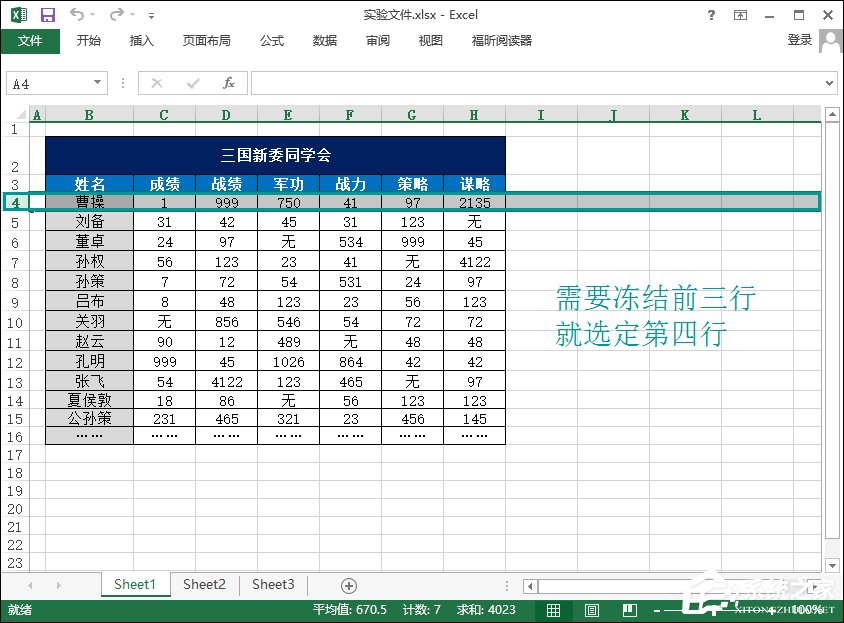
Task: Toggle Page Break Preview in the status bar
Action: coord(630,610)
